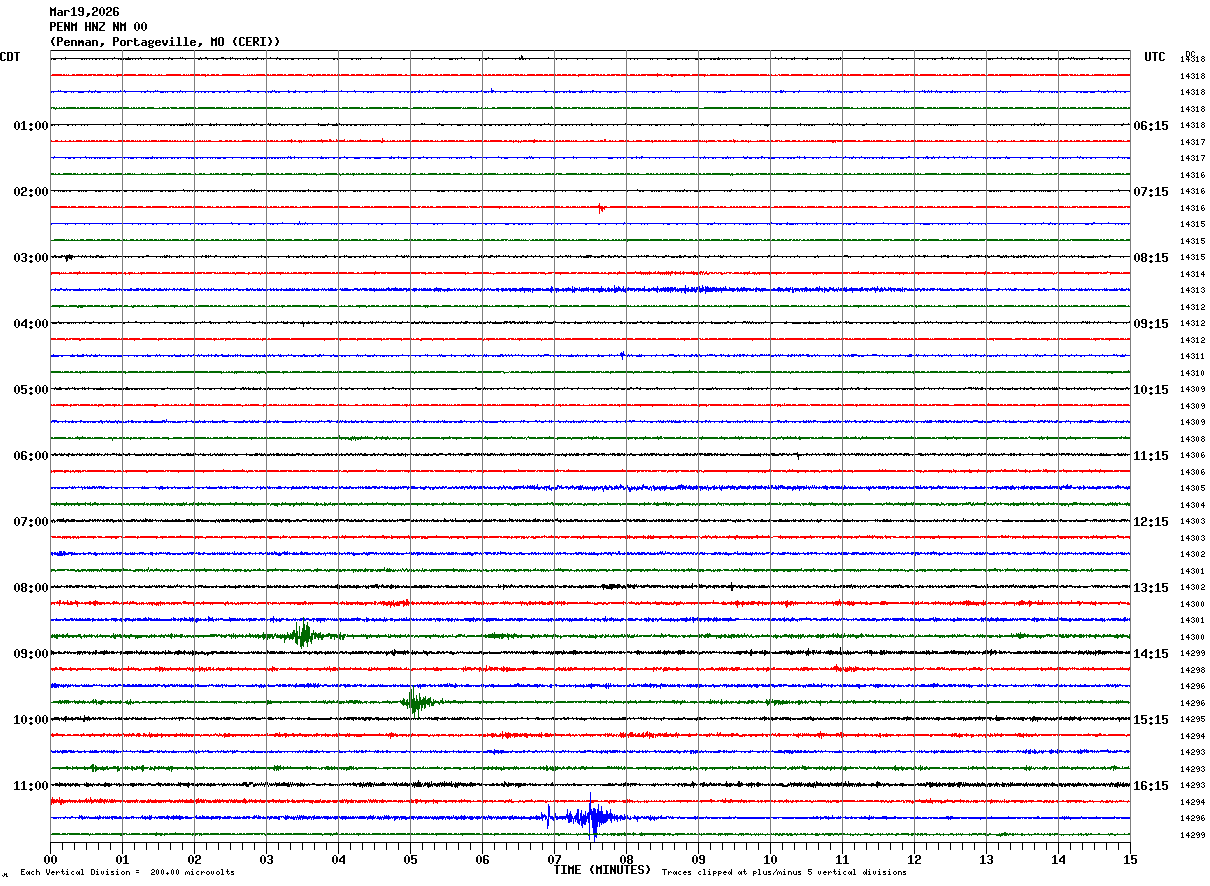This screenshot has height=886, width=1210.
Task: Click the blue spike in the 04:30 trace
Action: tap(622, 355)
